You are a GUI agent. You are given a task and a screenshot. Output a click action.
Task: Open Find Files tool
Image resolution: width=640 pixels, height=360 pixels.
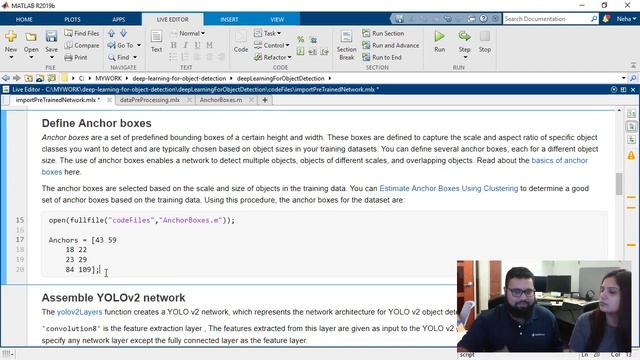(x=82, y=33)
